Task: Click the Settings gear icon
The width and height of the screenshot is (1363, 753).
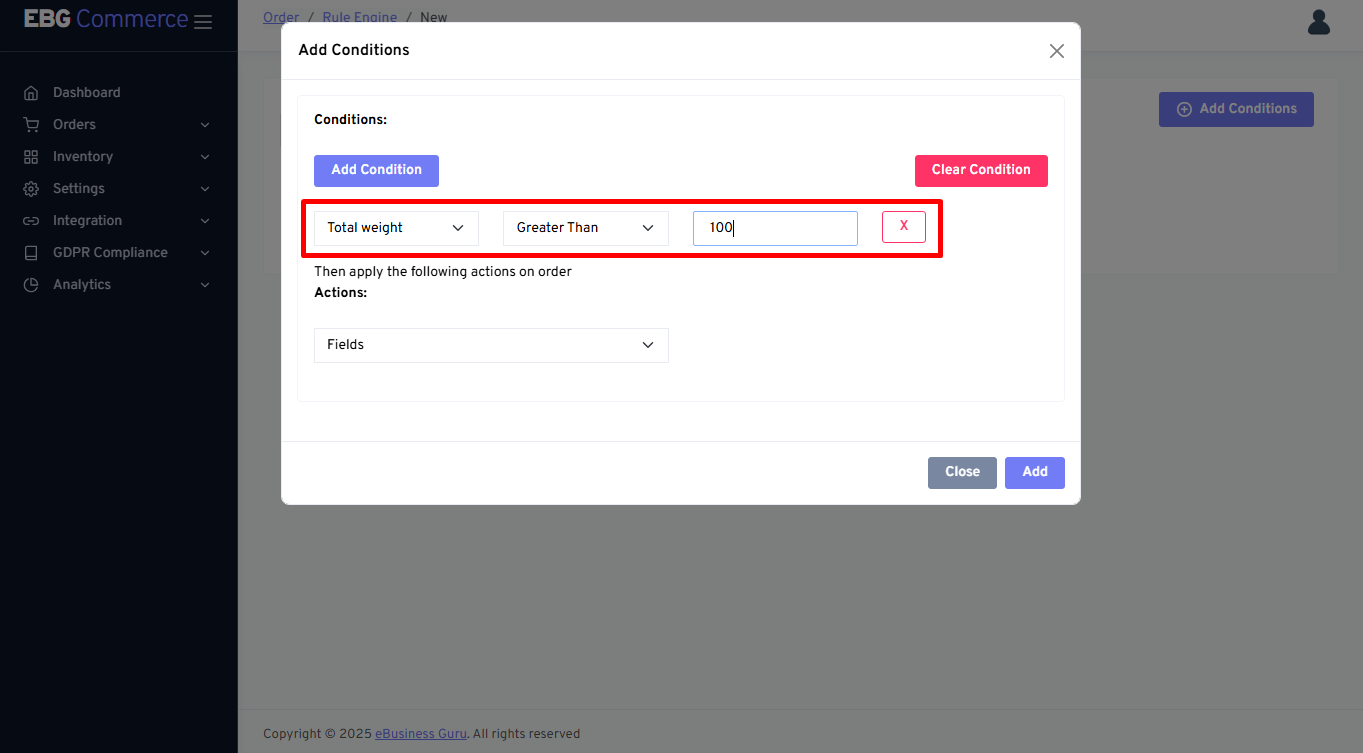Action: (31, 189)
